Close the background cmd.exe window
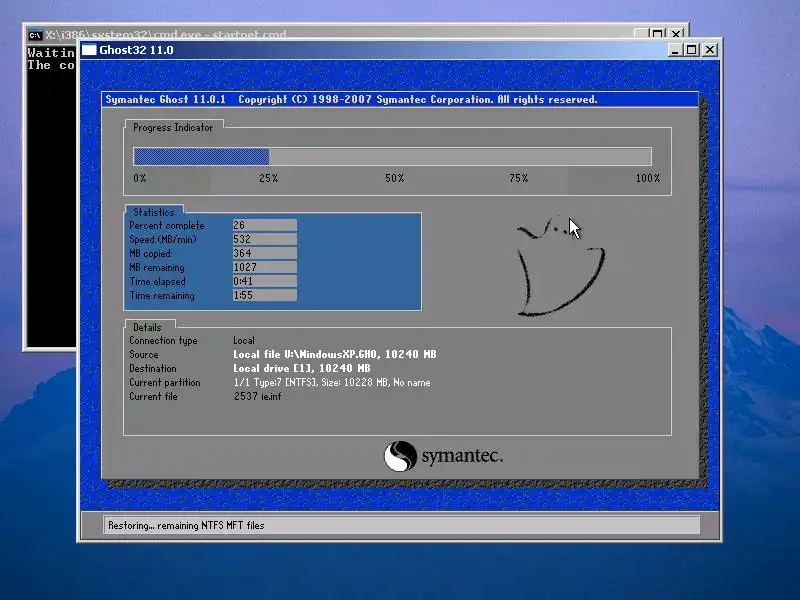800x600 pixels. pyautogui.click(x=676, y=34)
